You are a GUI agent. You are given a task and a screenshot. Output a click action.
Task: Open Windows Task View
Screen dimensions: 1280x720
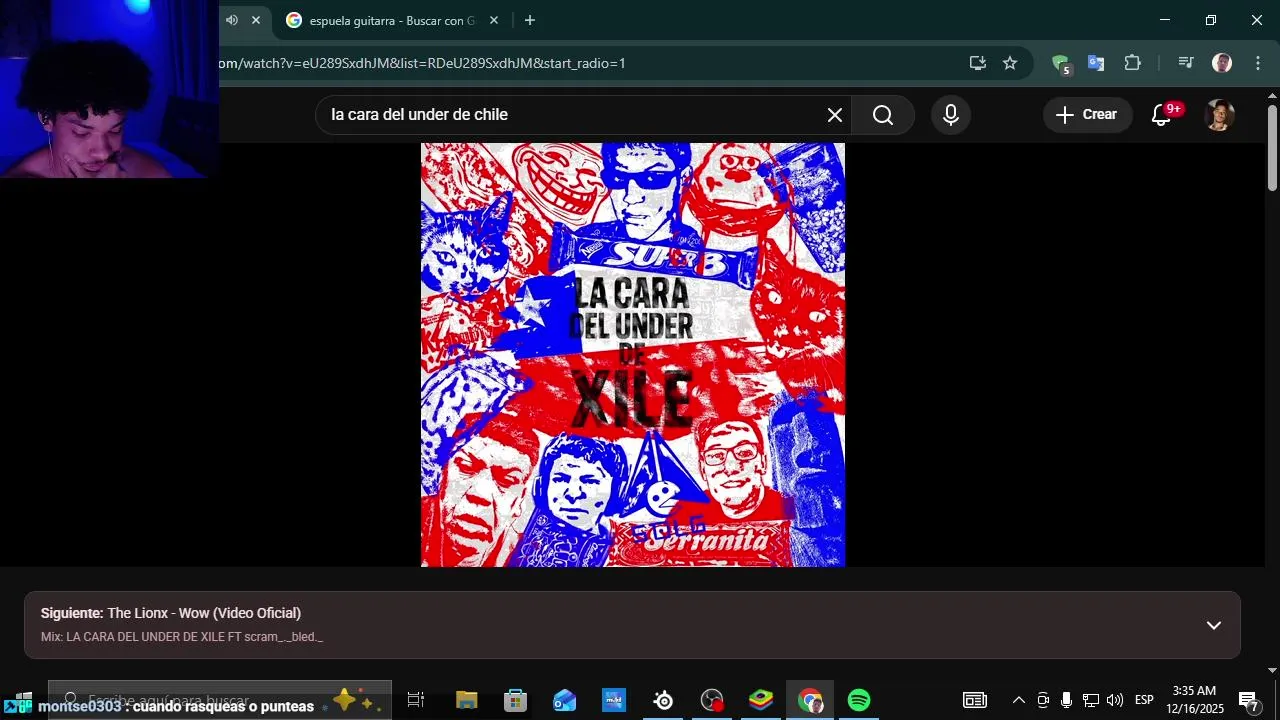pos(416,700)
